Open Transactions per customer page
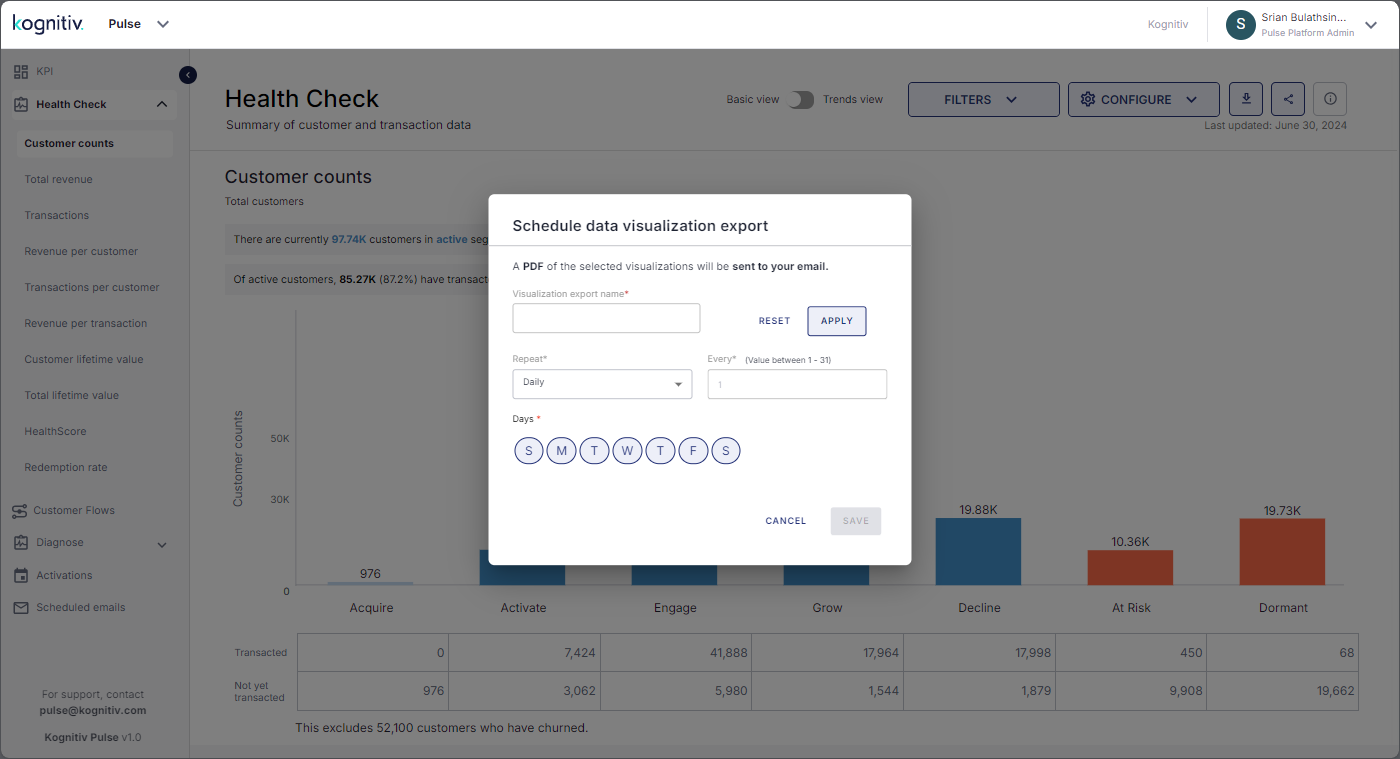Screen dimensions: 1400x759 coord(92,288)
